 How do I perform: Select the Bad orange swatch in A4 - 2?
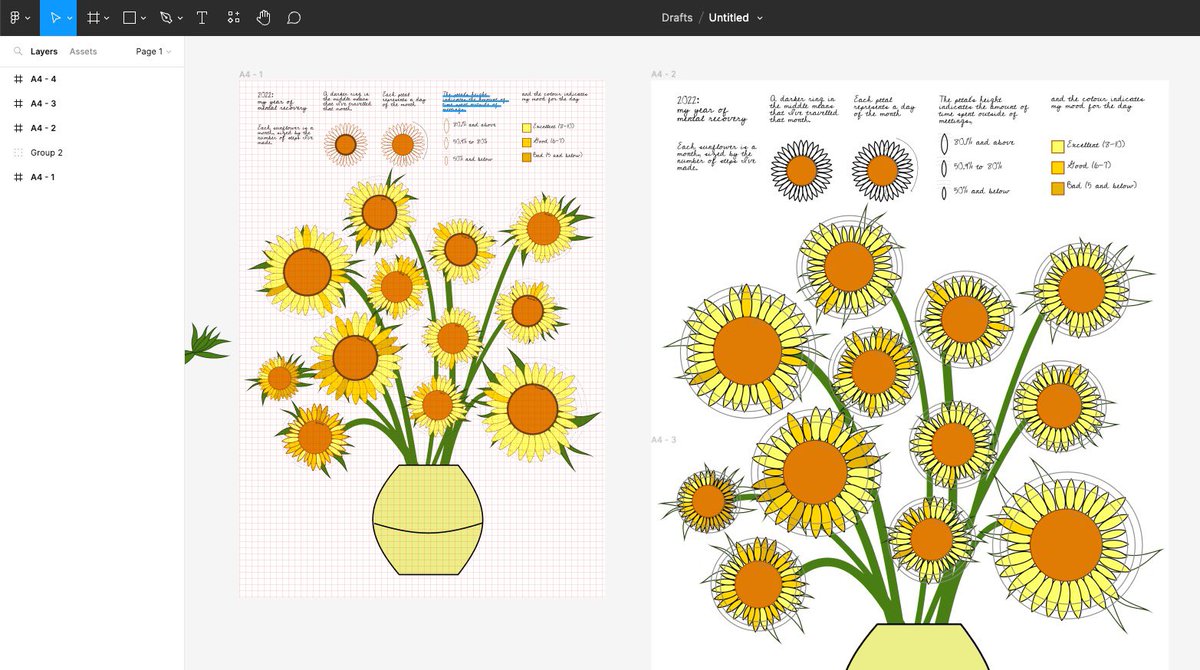[x=1058, y=187]
